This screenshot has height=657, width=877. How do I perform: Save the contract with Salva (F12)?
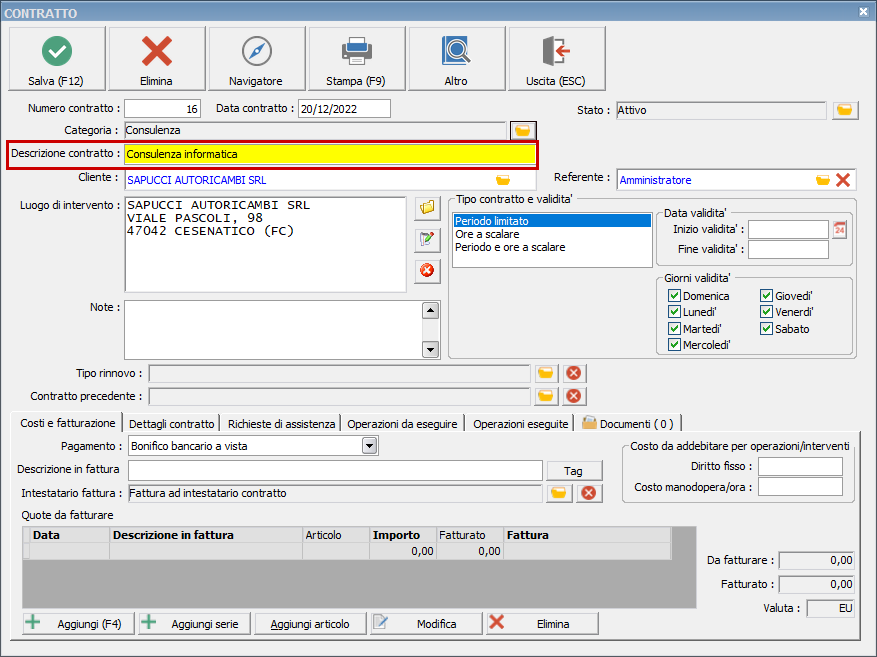click(56, 58)
